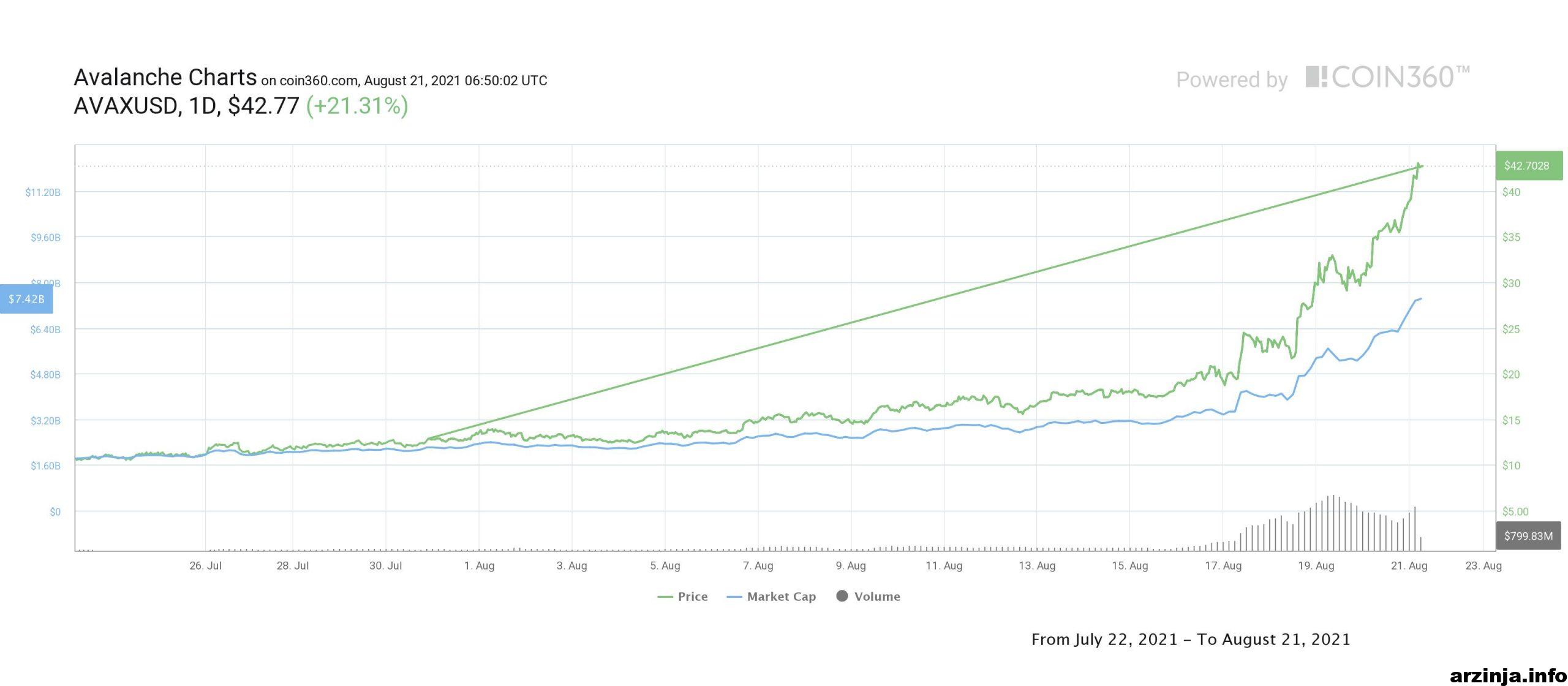The image size is (1568, 686).
Task: Click the $6.40B market cap axis label
Action: [46, 330]
